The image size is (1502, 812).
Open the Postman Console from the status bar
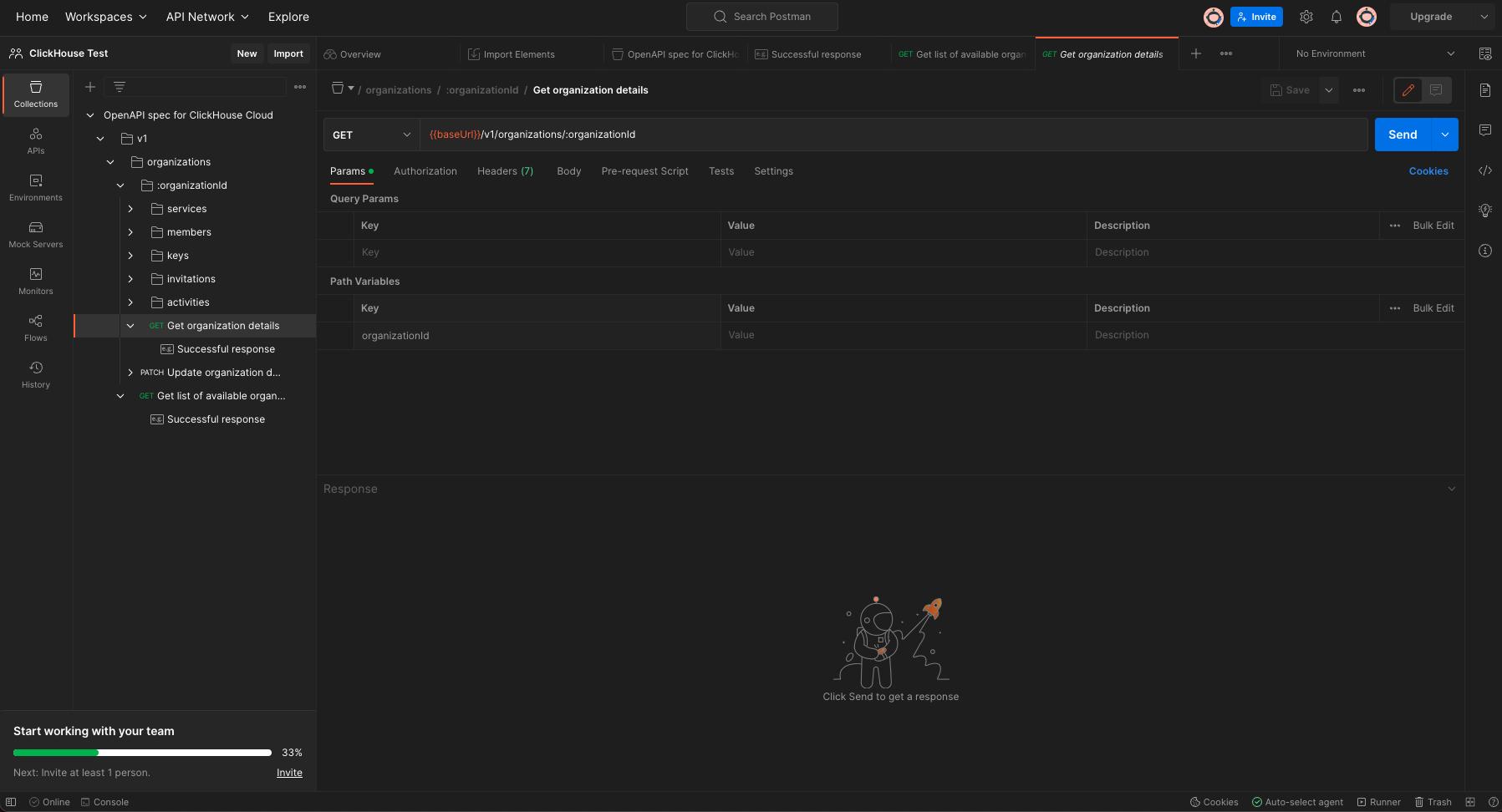point(104,801)
